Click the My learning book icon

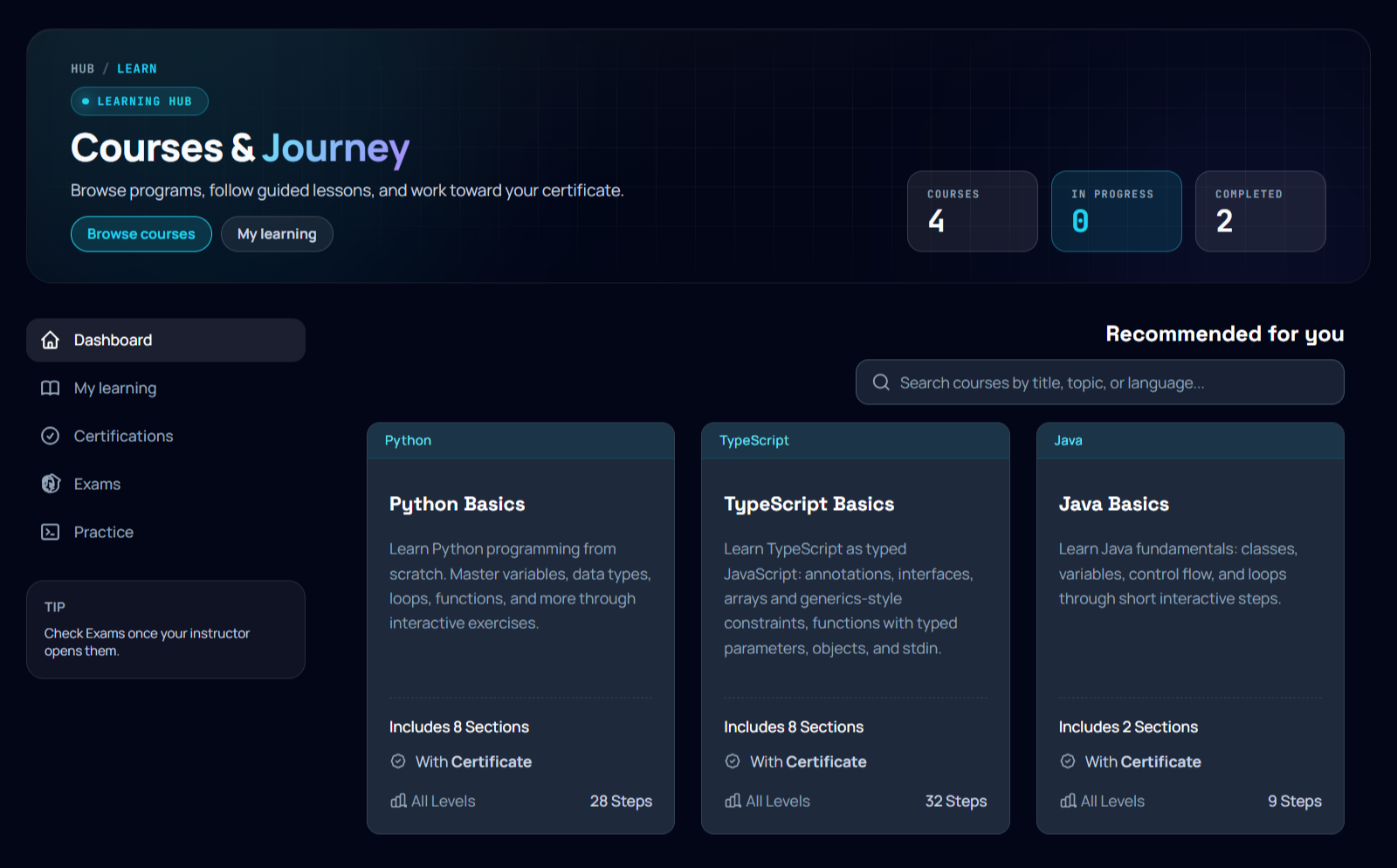coord(51,388)
